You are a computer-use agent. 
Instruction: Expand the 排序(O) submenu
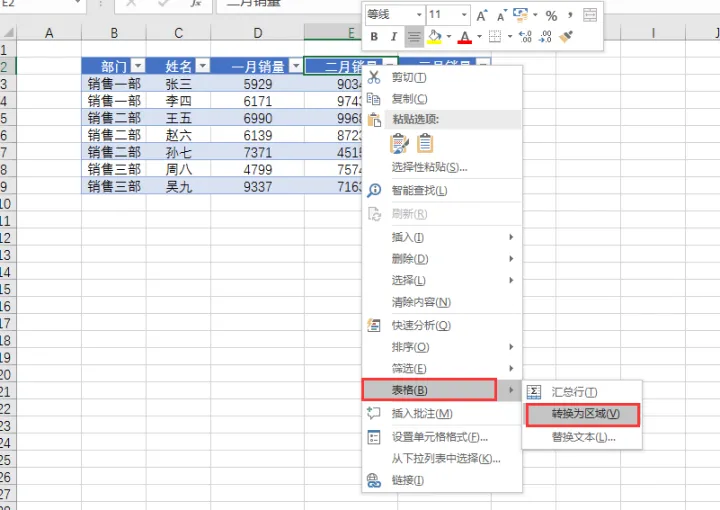[x=442, y=347]
